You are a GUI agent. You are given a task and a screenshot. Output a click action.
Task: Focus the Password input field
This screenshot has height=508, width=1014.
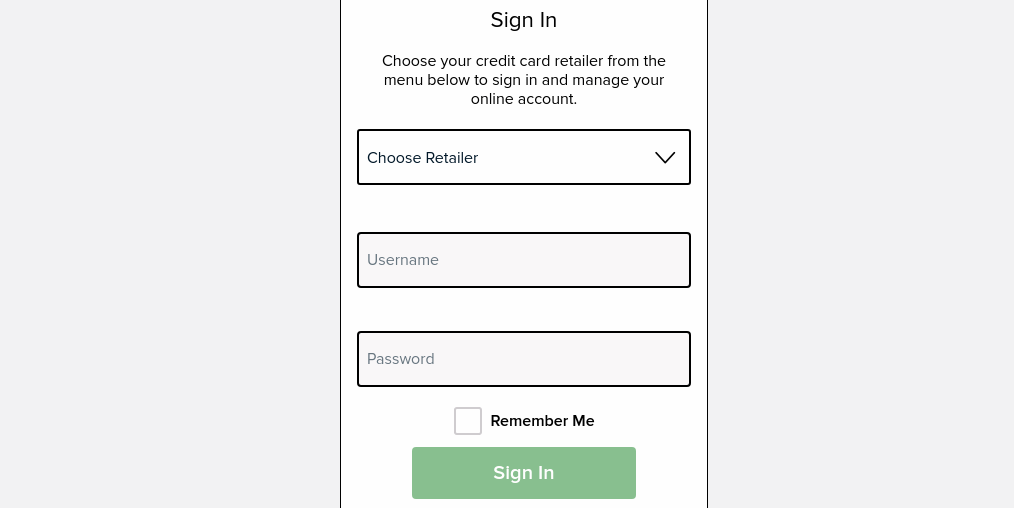[524, 359]
